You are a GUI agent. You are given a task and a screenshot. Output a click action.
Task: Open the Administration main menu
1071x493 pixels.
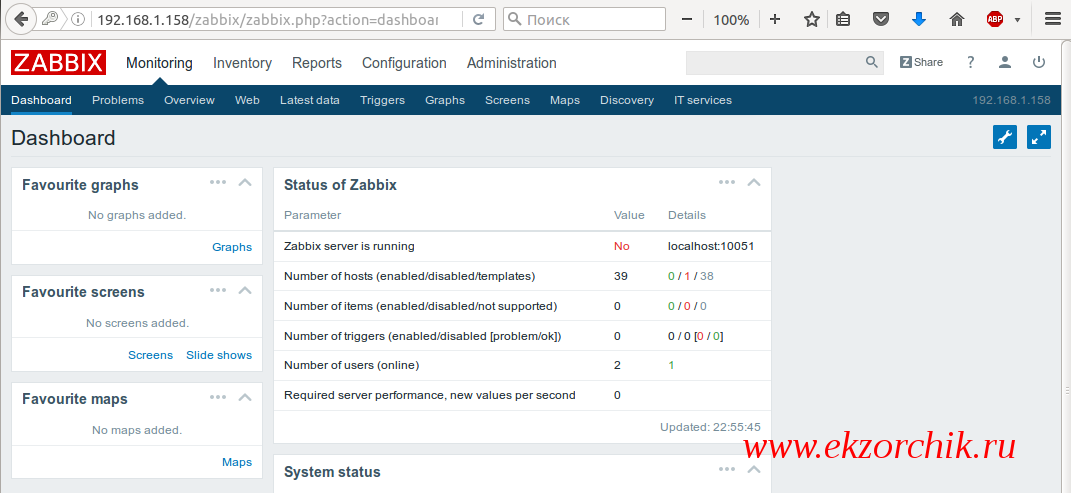[512, 63]
